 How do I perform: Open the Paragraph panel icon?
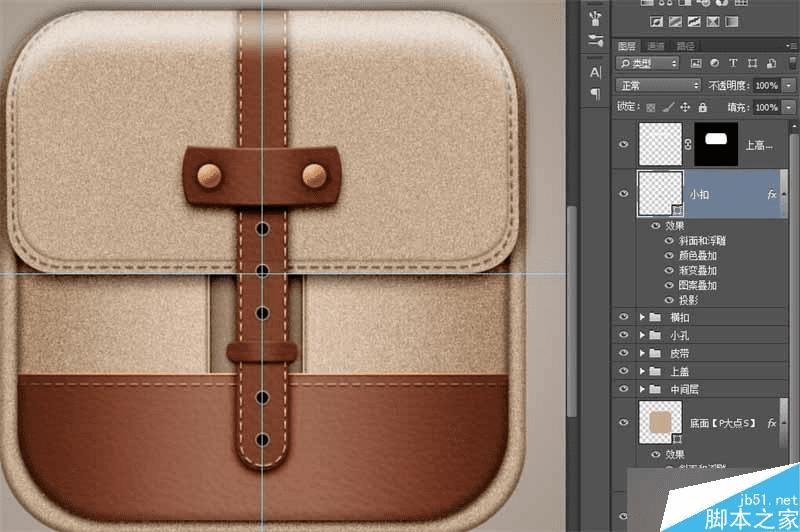[x=595, y=93]
